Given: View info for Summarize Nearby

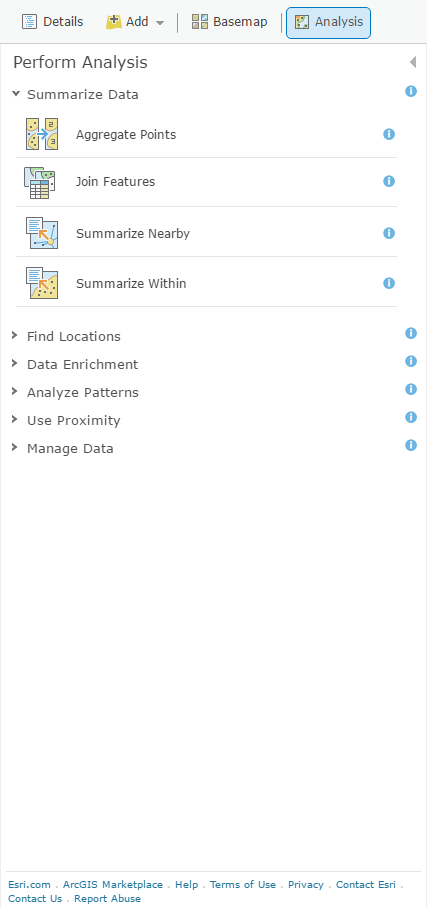Looking at the screenshot, I should [x=389, y=233].
